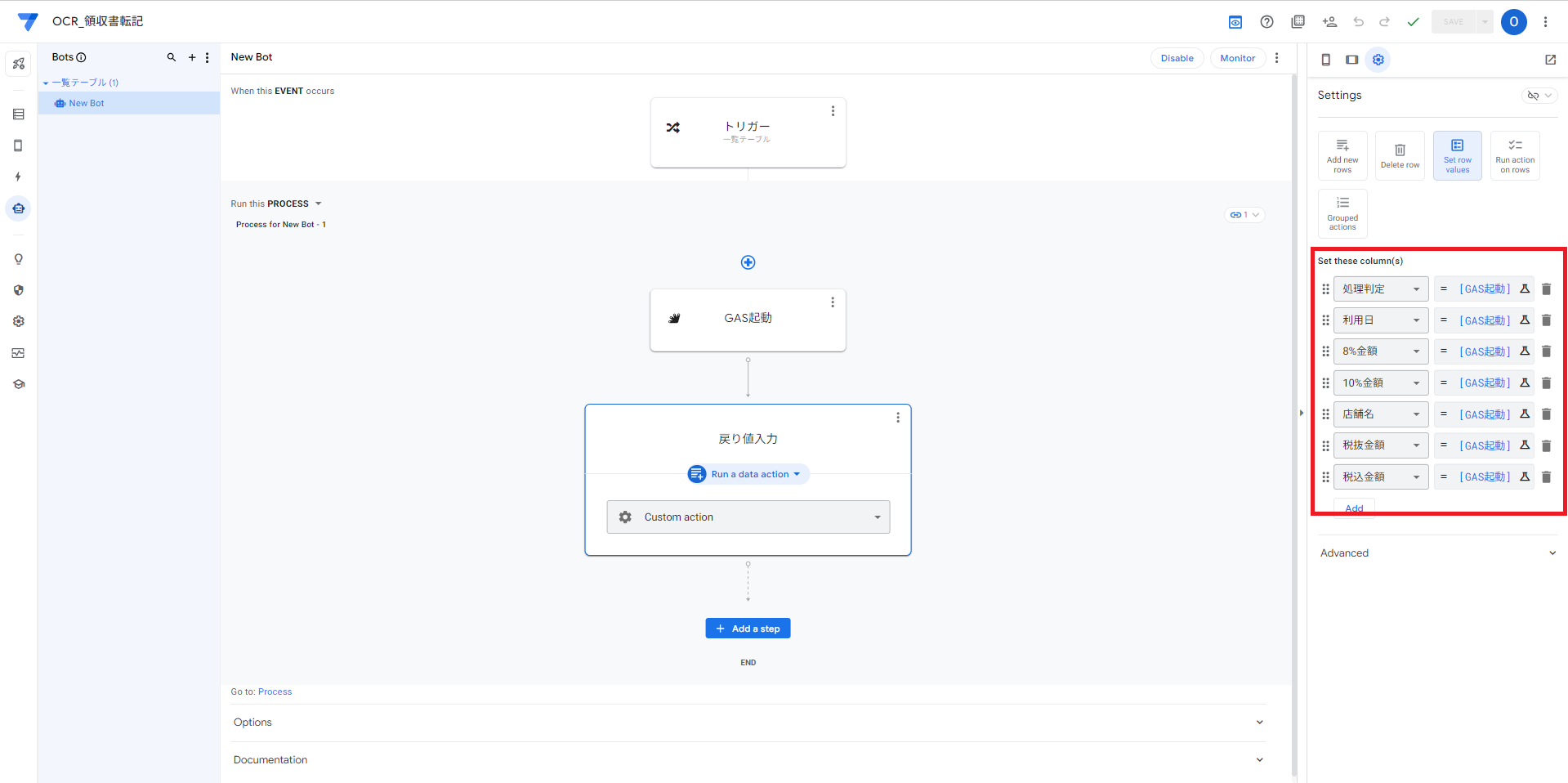The image size is (1568, 783).
Task: Open the account avatar menu
Action: coord(1514,22)
